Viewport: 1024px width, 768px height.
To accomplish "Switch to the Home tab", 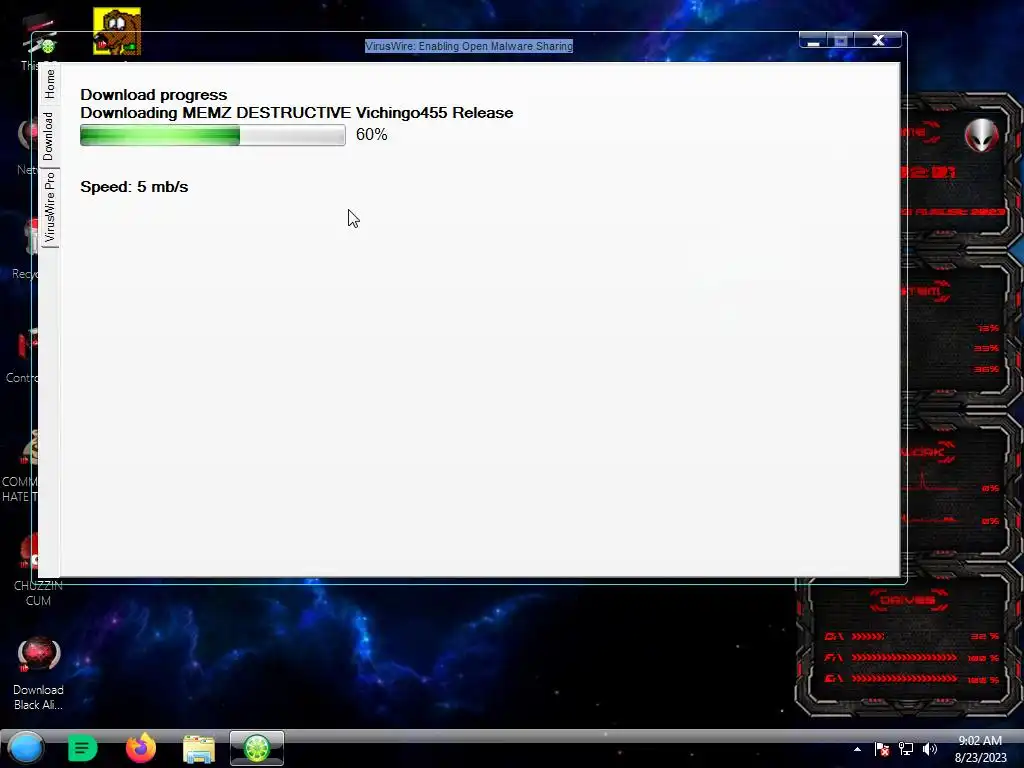I will point(50,84).
